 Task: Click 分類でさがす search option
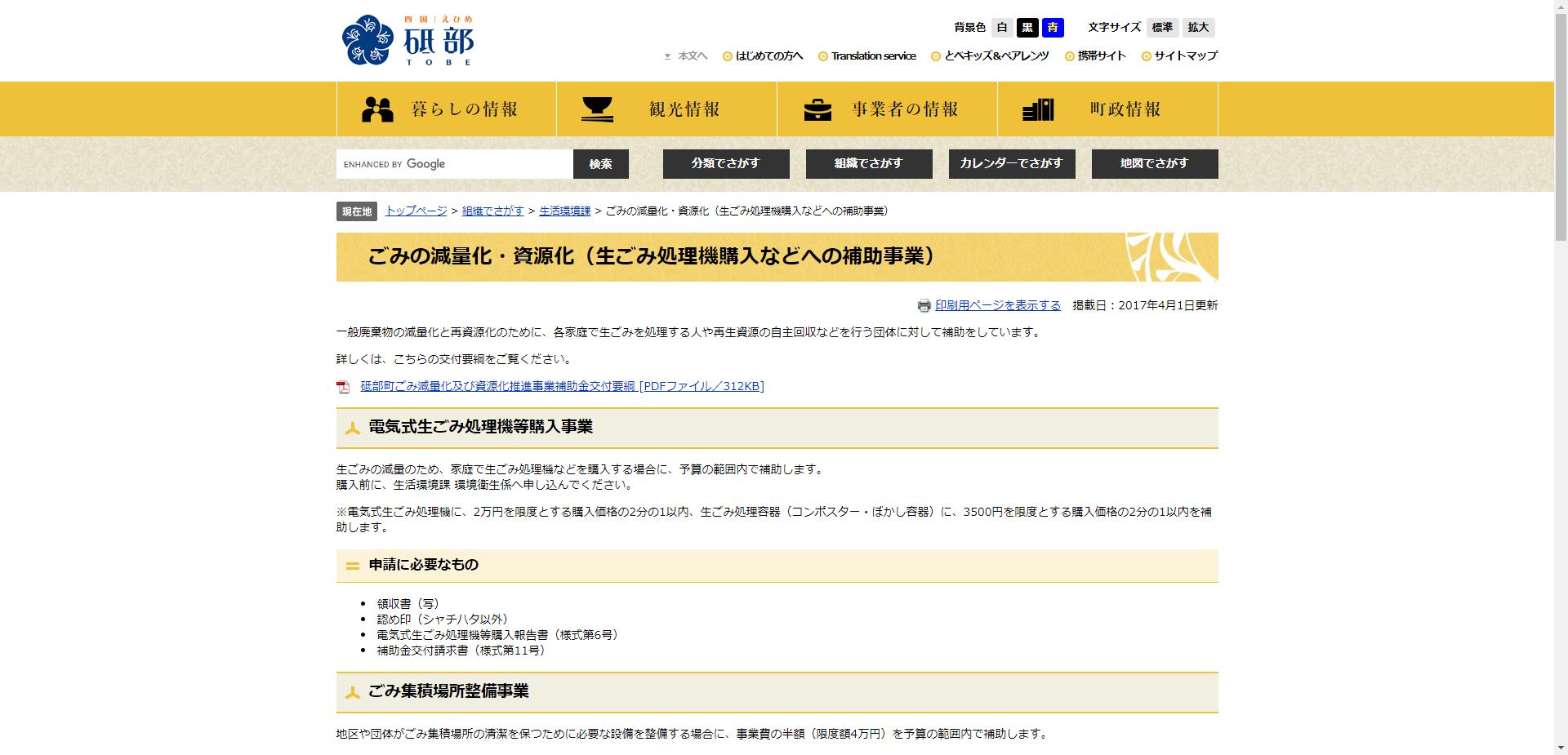725,163
